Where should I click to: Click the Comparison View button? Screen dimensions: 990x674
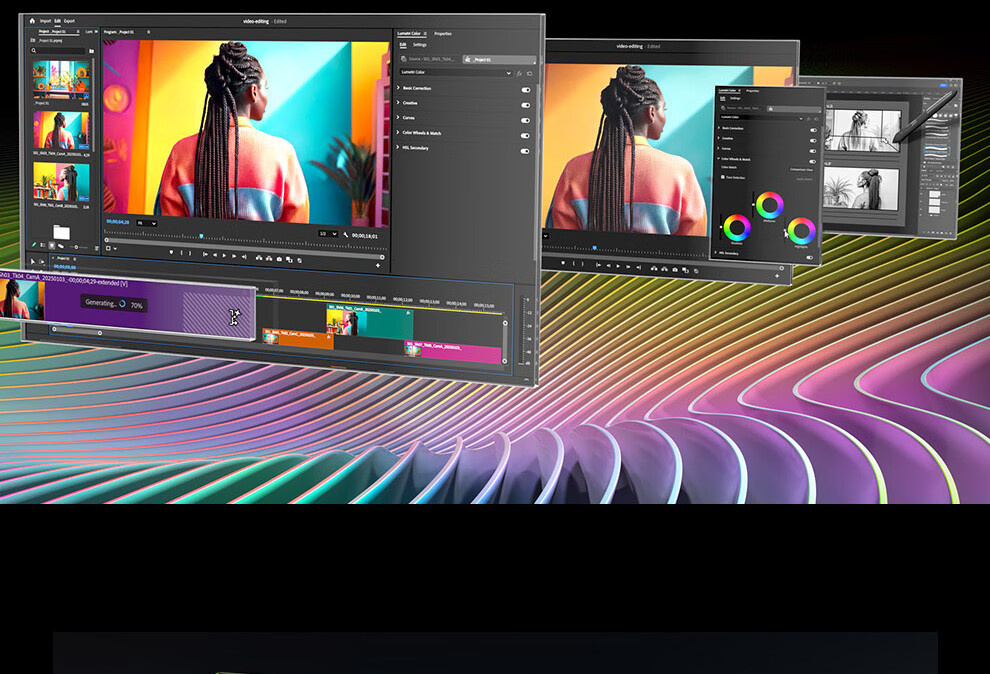coord(799,169)
